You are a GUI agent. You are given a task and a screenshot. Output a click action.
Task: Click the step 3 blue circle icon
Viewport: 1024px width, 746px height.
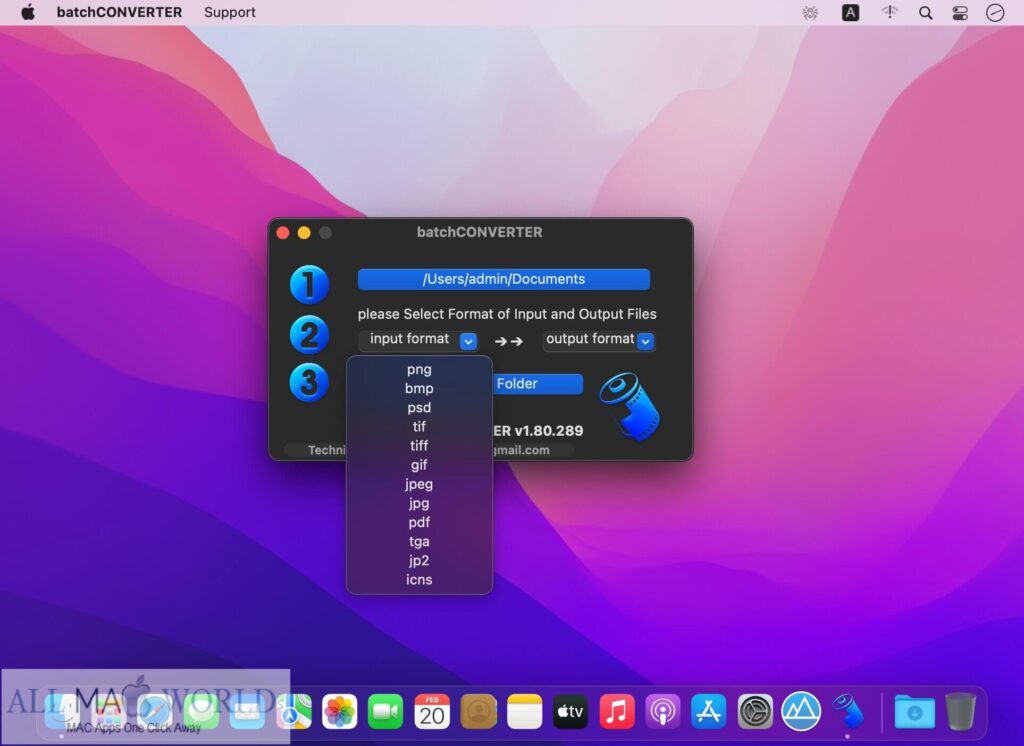(309, 382)
